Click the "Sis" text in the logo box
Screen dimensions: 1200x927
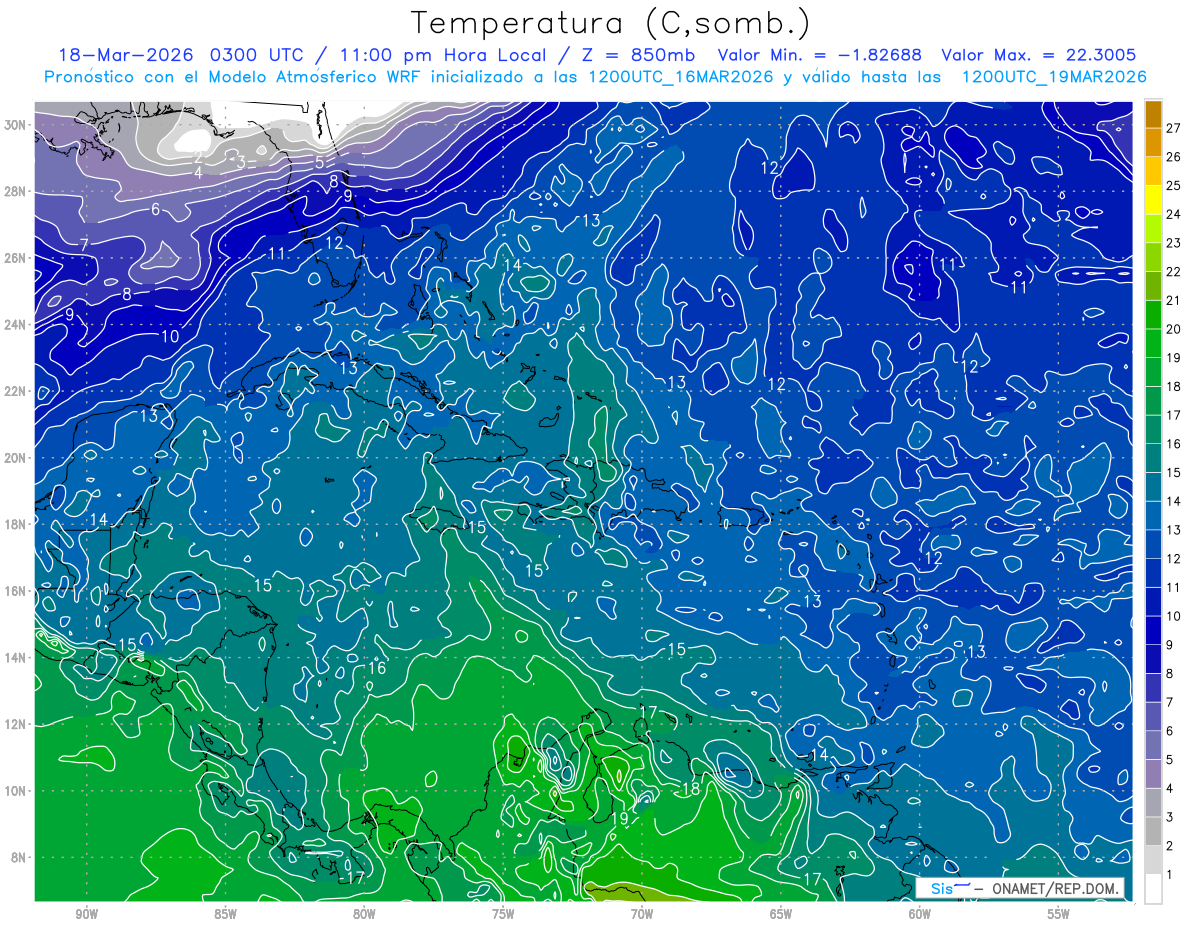(941, 888)
